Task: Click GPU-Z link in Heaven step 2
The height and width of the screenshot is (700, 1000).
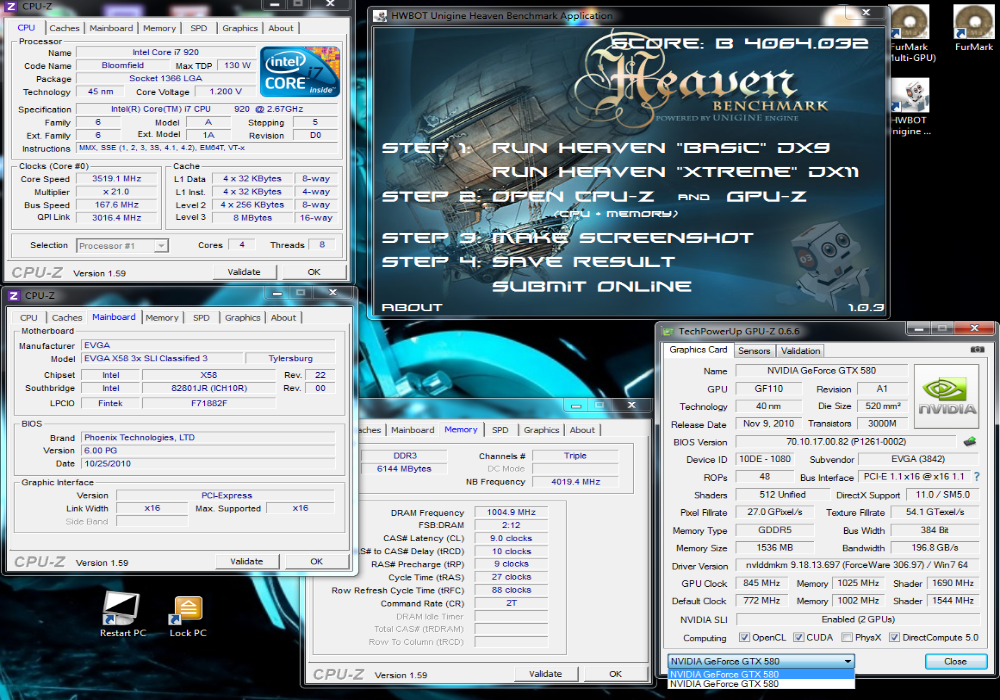Action: coord(767,196)
